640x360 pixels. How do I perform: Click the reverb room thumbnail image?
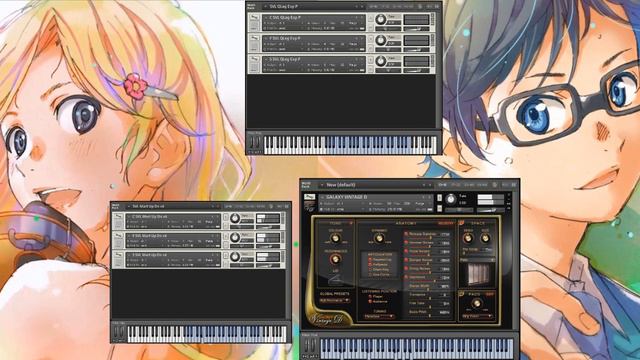pos(477,274)
